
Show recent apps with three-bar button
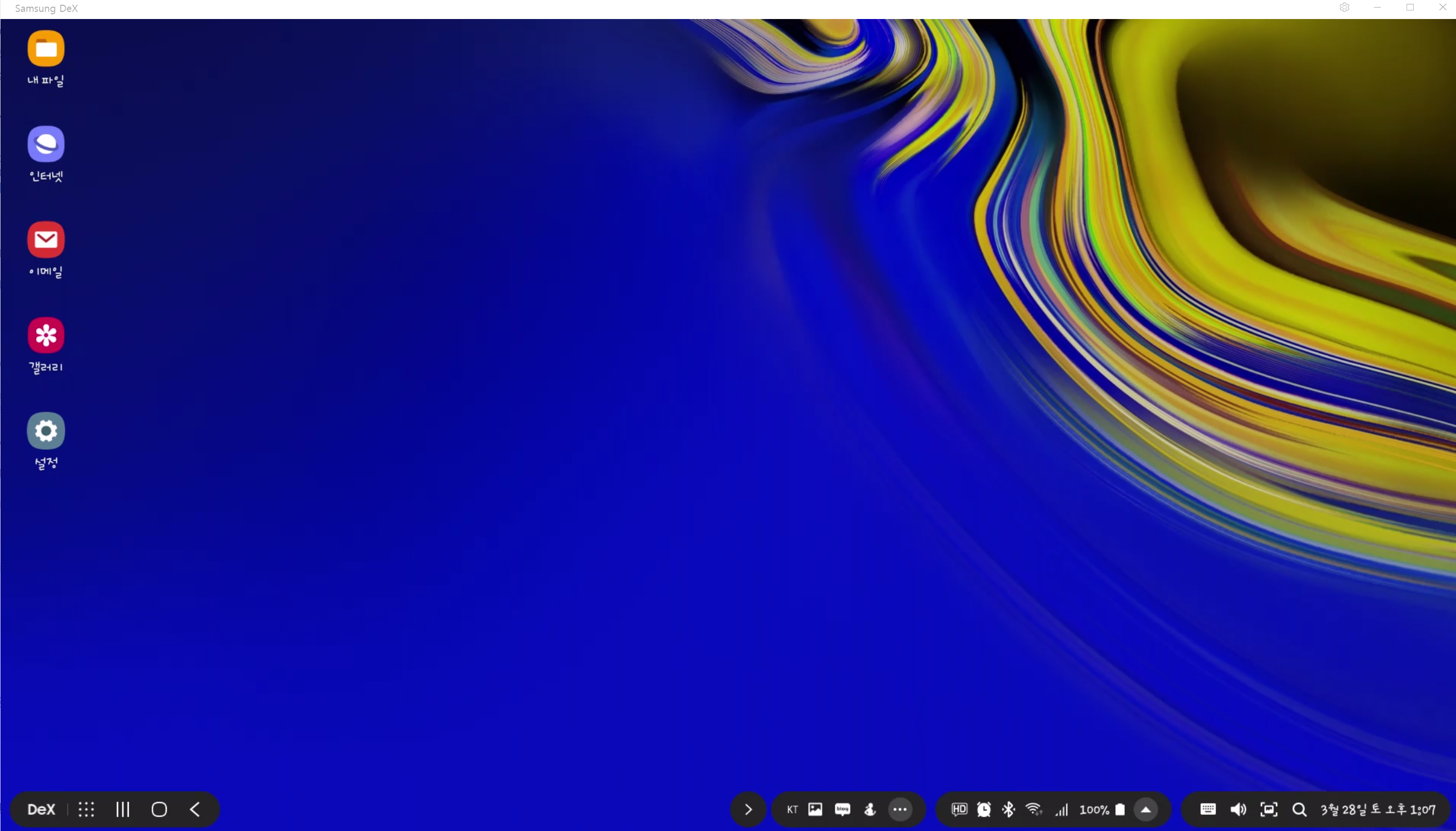click(x=123, y=809)
